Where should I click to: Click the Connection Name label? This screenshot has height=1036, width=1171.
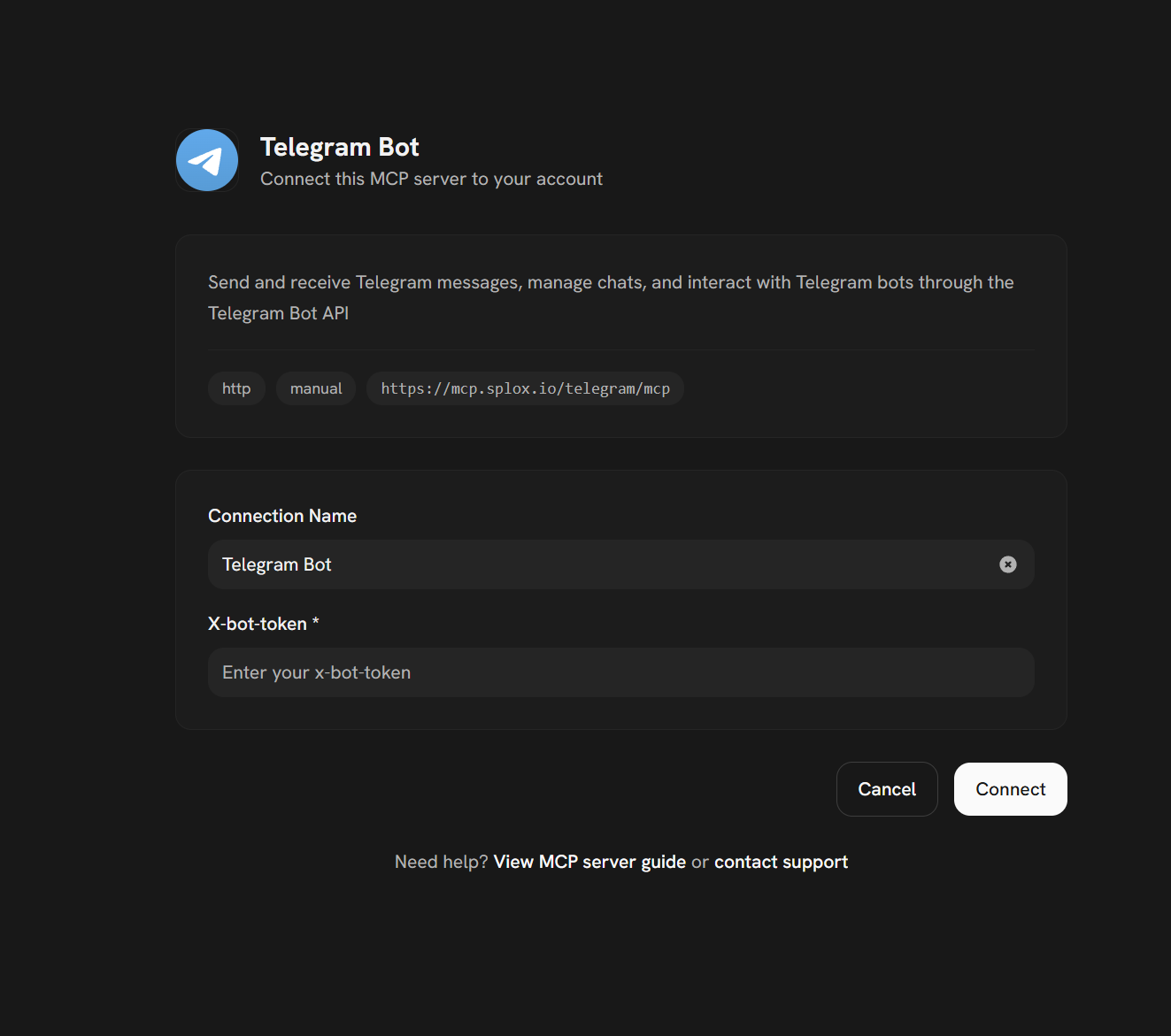click(x=282, y=516)
